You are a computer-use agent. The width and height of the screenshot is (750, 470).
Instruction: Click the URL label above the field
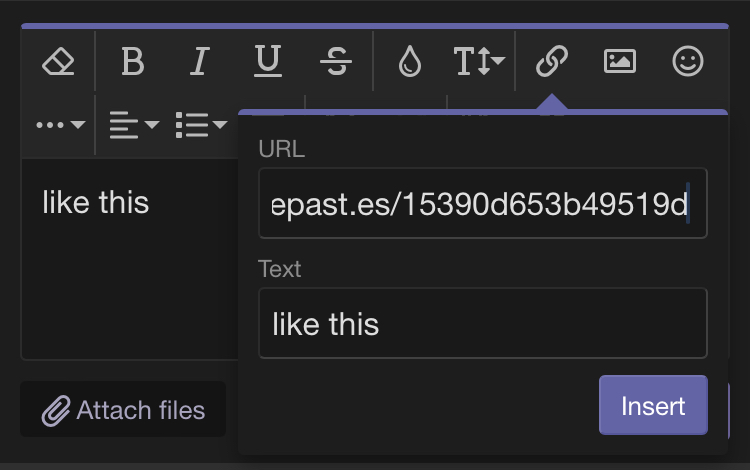[281, 149]
